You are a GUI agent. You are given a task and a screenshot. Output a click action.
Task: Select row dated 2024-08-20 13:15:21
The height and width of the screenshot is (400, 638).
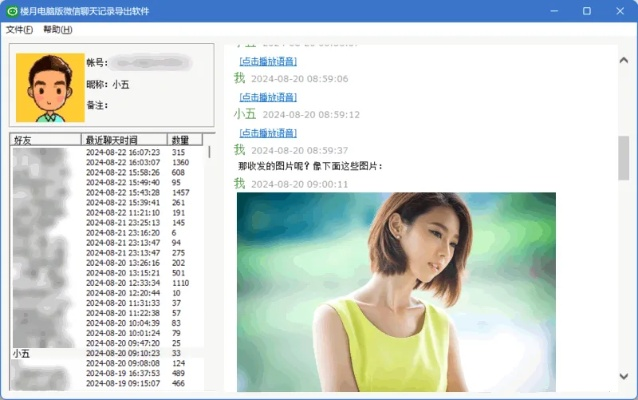coord(107,273)
